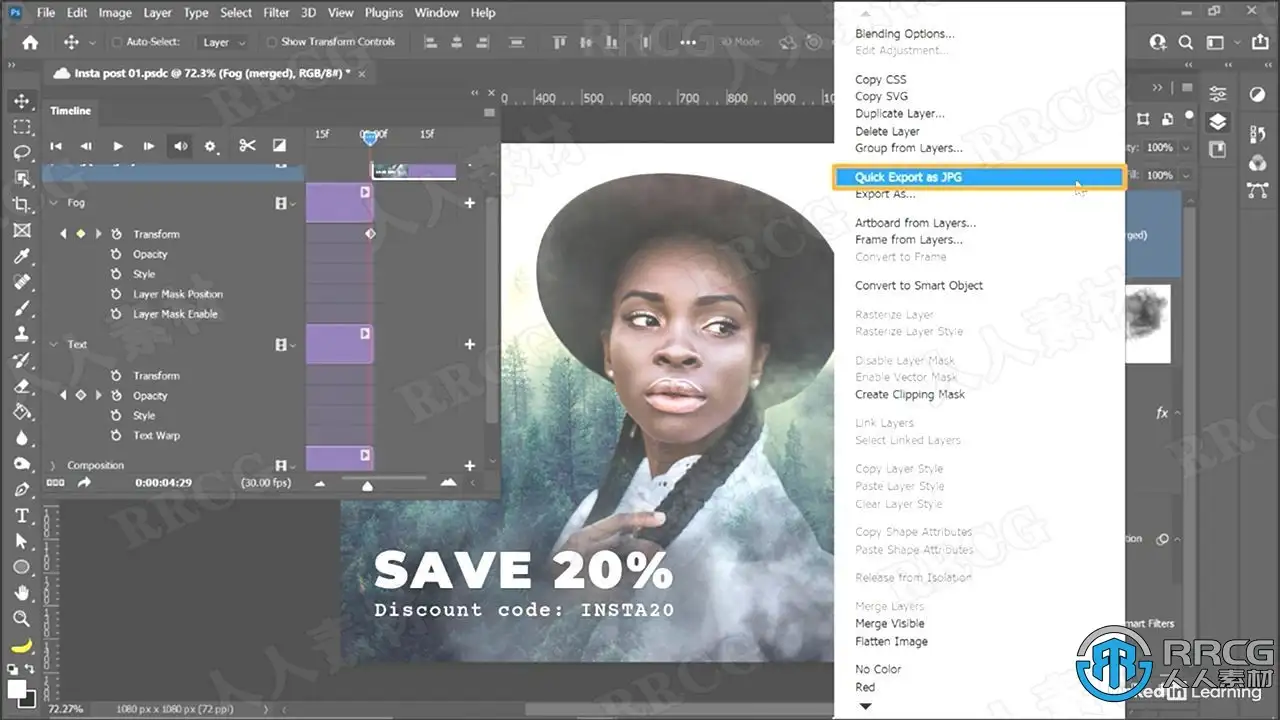Open Timeline playback settings gear
This screenshot has width=1280, height=720.
(x=211, y=146)
